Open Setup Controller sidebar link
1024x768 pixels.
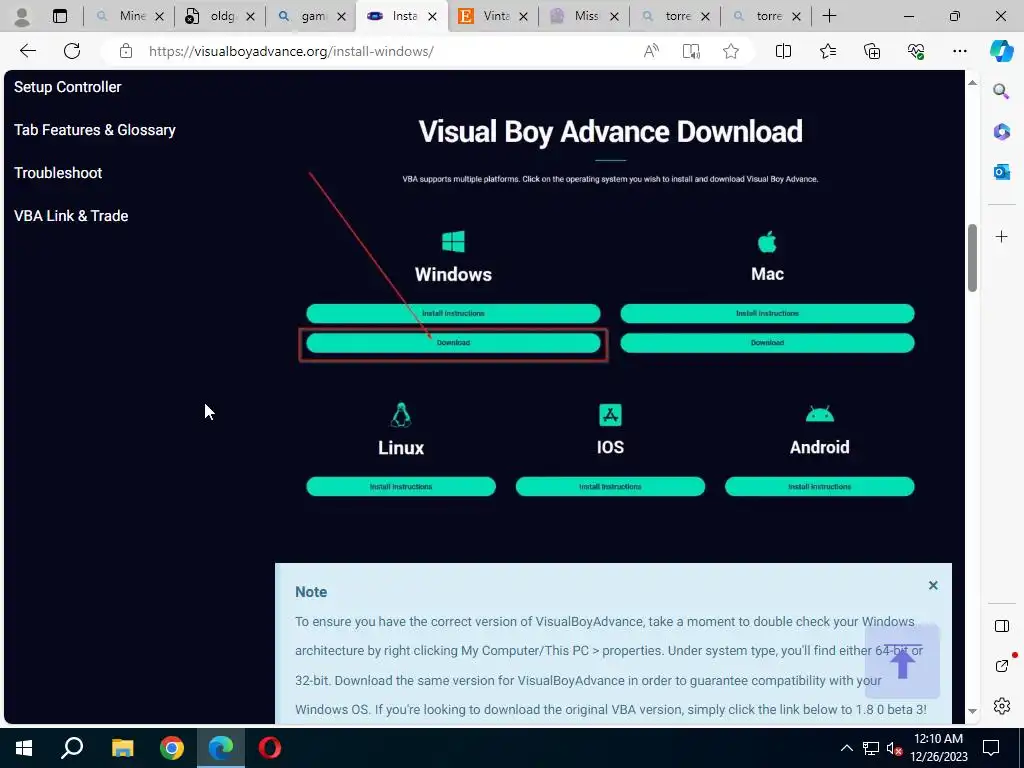tap(67, 87)
